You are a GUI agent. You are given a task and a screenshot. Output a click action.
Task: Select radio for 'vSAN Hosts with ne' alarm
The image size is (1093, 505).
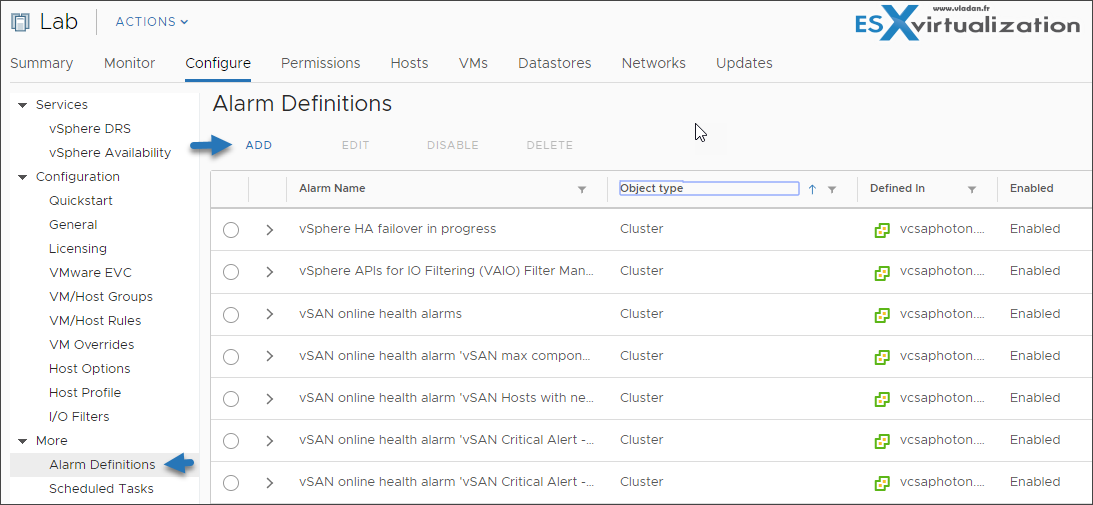click(x=231, y=399)
